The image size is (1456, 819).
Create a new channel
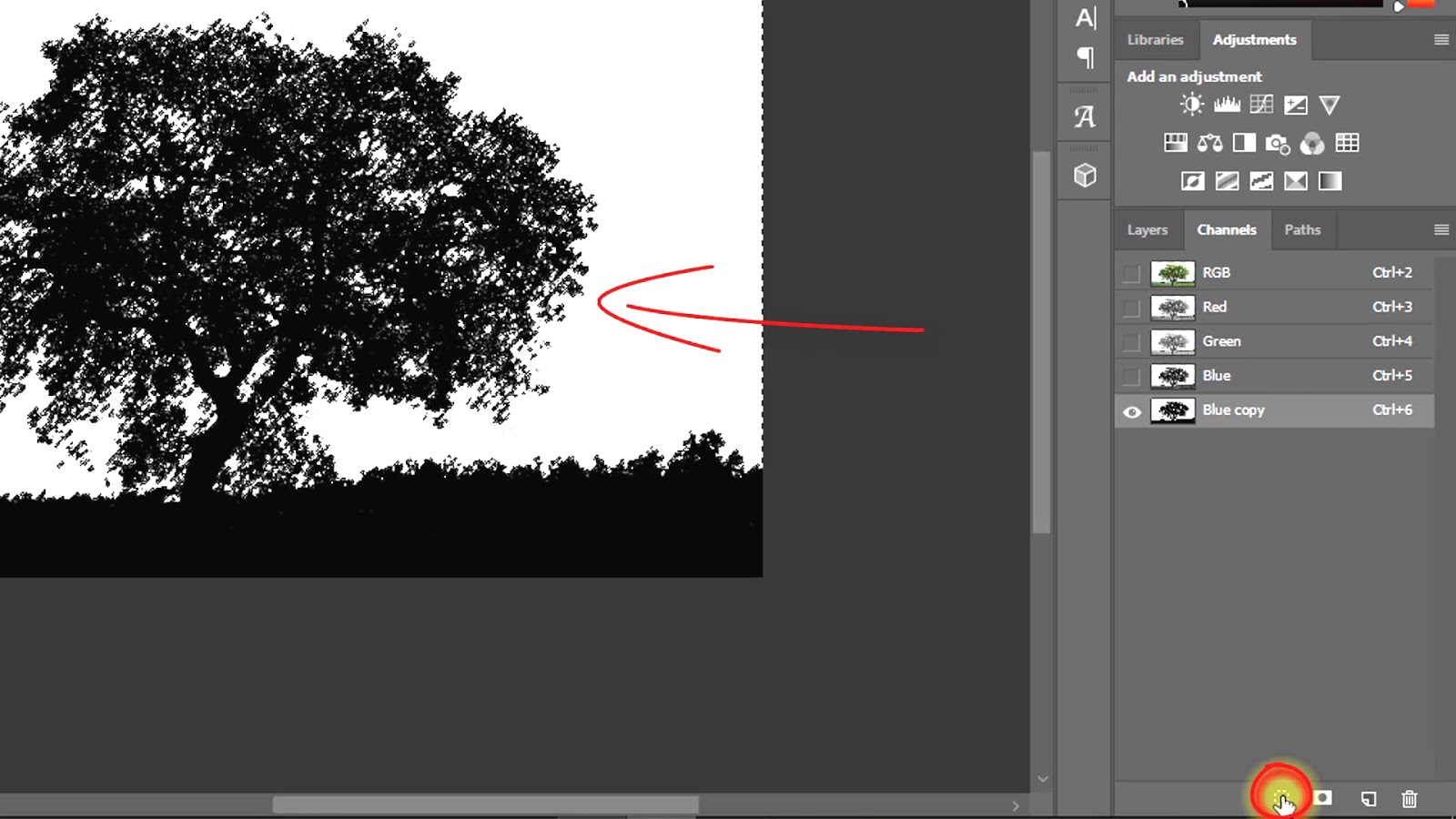coord(1368,798)
